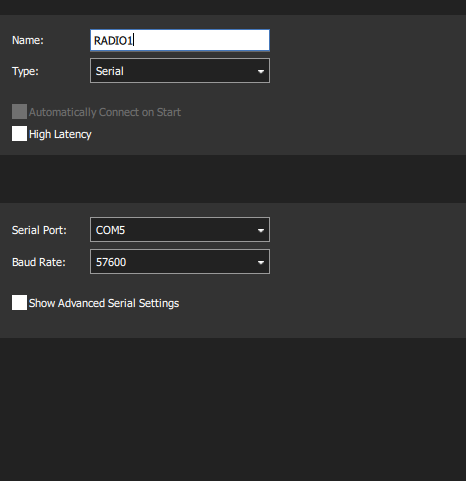The image size is (466, 481).
Task: Enable Show Advanced Serial Settings checkbox
Action: point(19,303)
